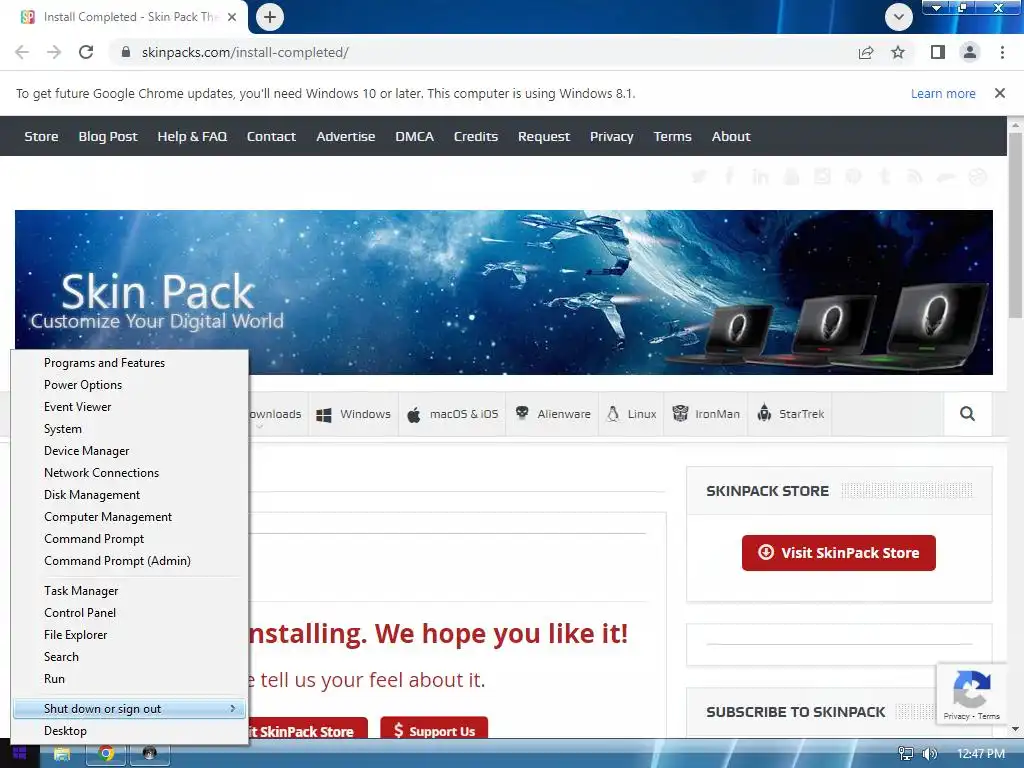Click the address bar URL

pos(245,52)
